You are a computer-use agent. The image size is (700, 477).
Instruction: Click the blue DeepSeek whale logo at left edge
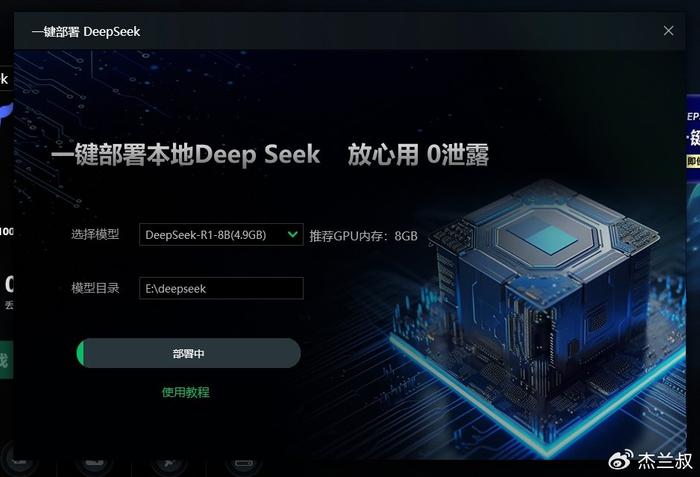6,114
